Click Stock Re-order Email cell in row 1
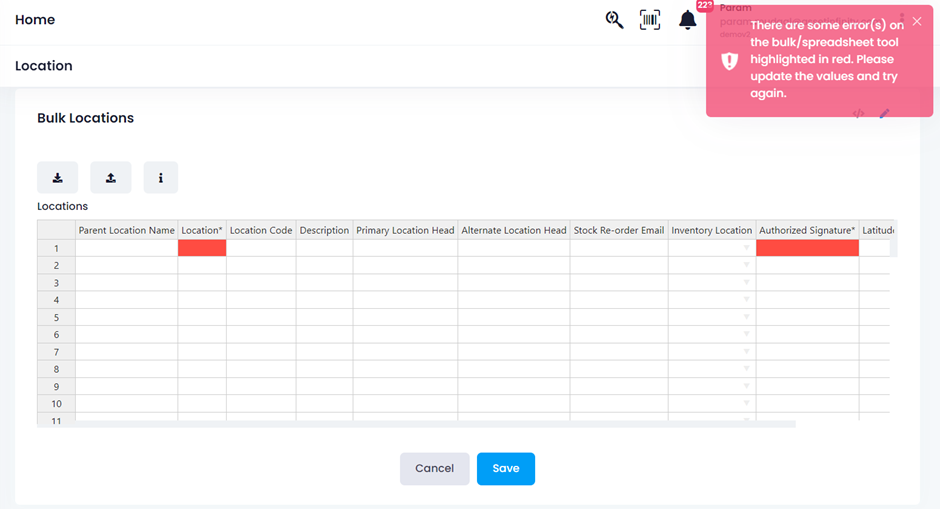The image size is (940, 509). click(619, 248)
